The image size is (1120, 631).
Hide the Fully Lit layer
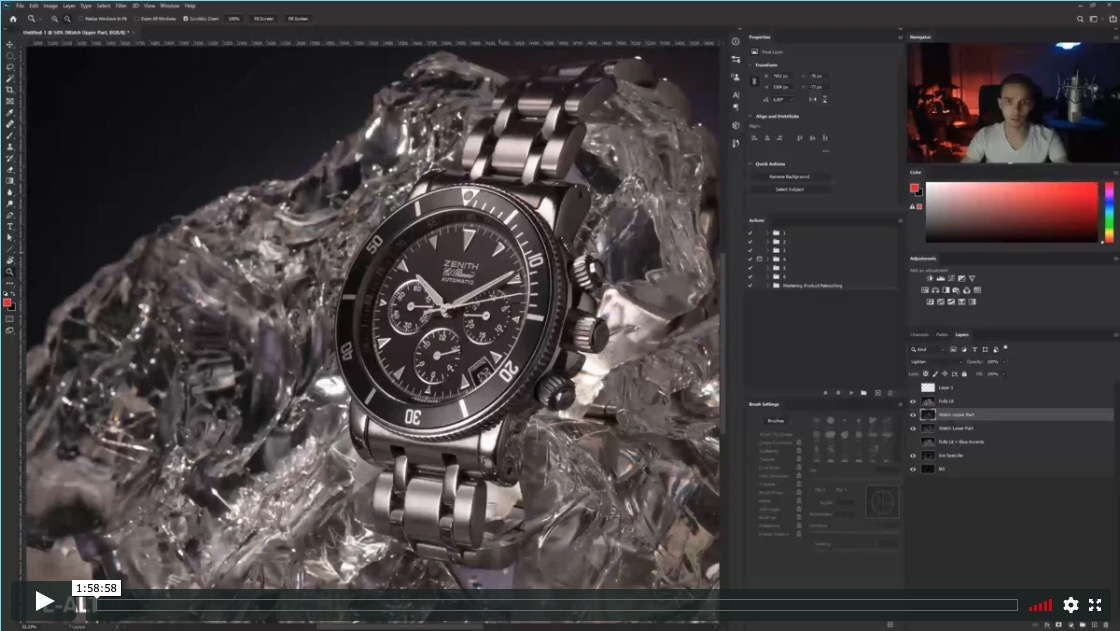click(x=913, y=402)
